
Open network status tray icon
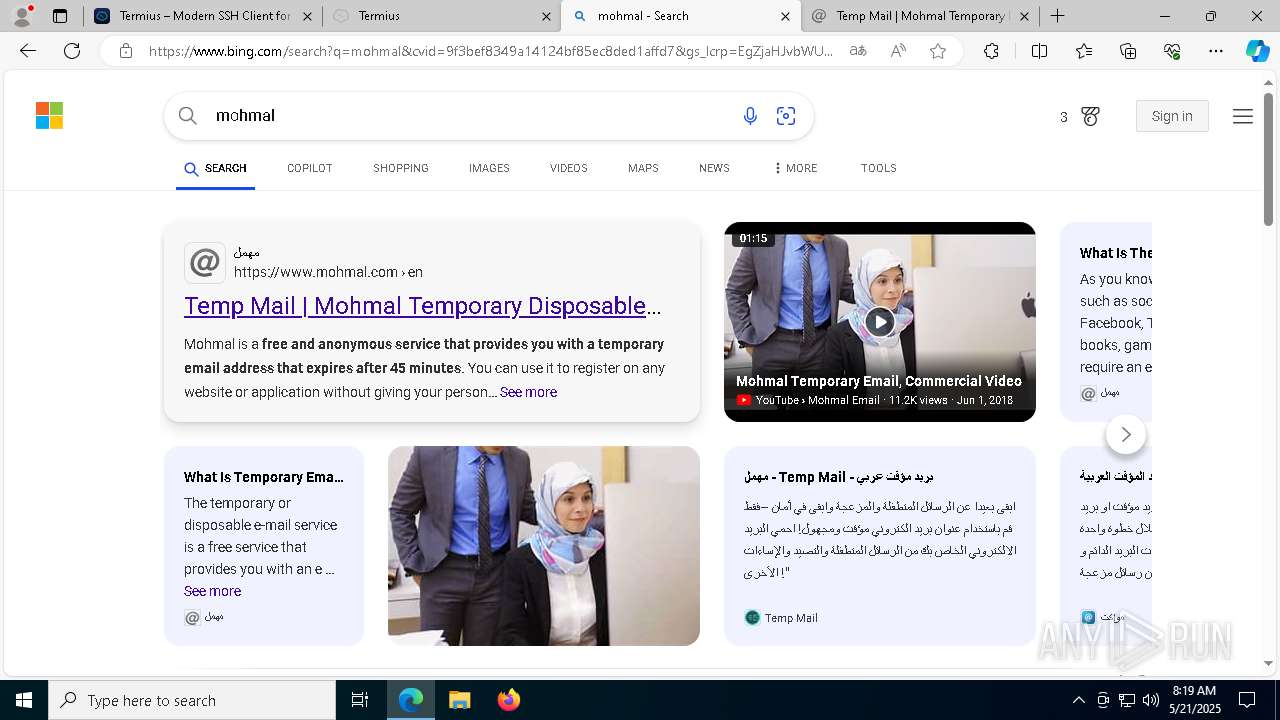tap(1126, 700)
